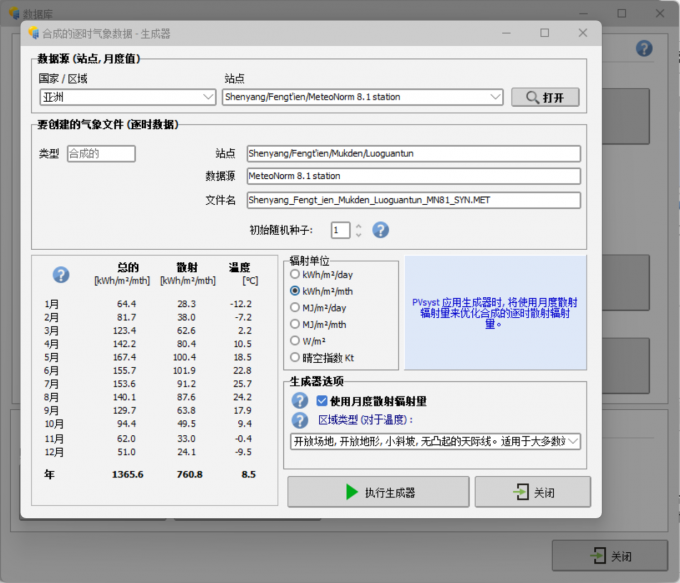Open 站点 dropdown with Shenyang station
The width and height of the screenshot is (680, 583).
pyautogui.click(x=363, y=97)
